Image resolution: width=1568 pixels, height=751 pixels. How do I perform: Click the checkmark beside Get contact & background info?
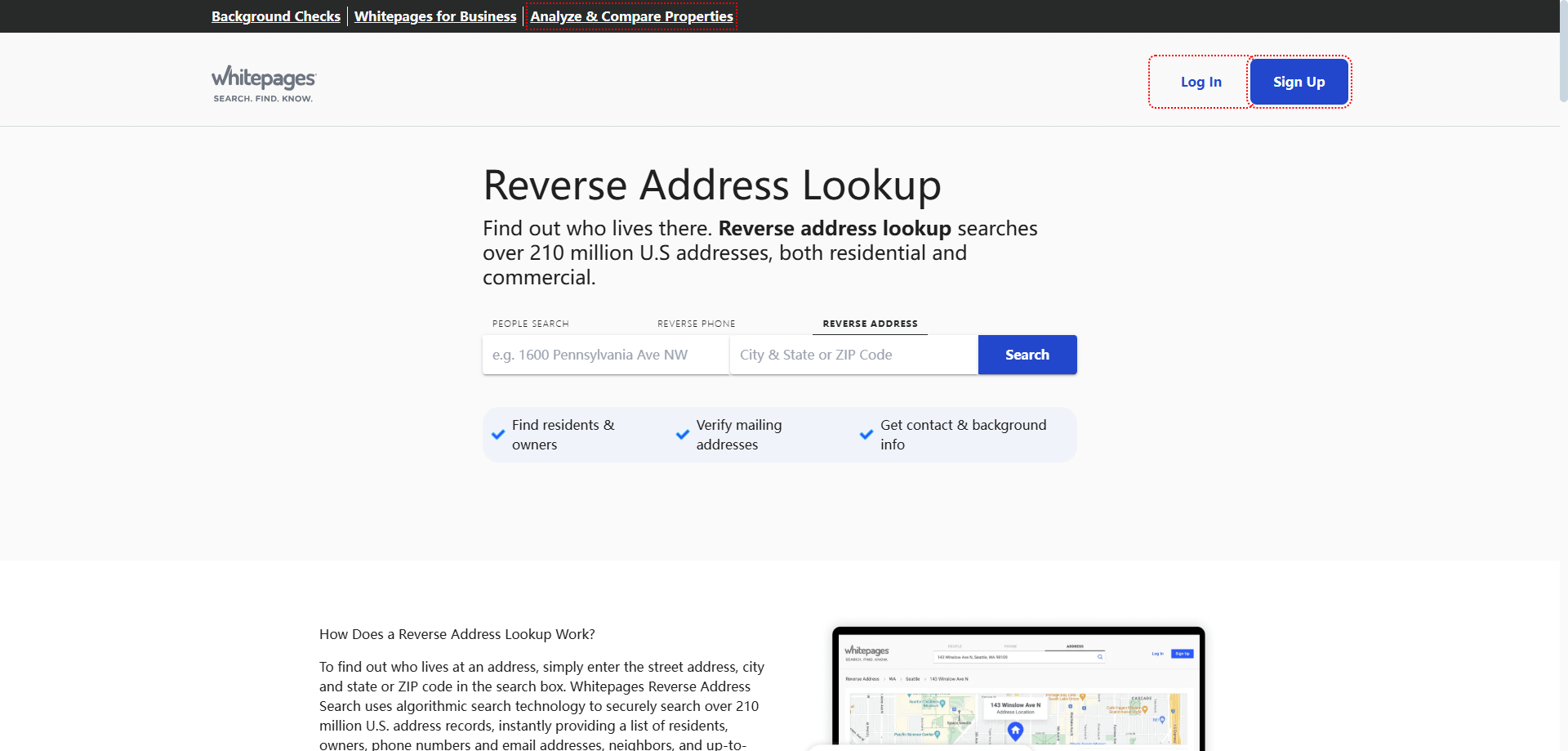coord(866,434)
